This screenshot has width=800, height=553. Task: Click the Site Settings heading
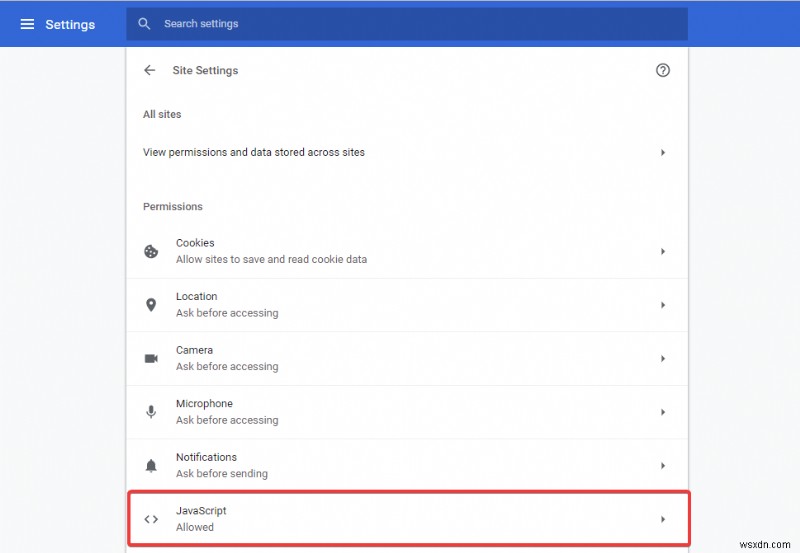tap(205, 70)
